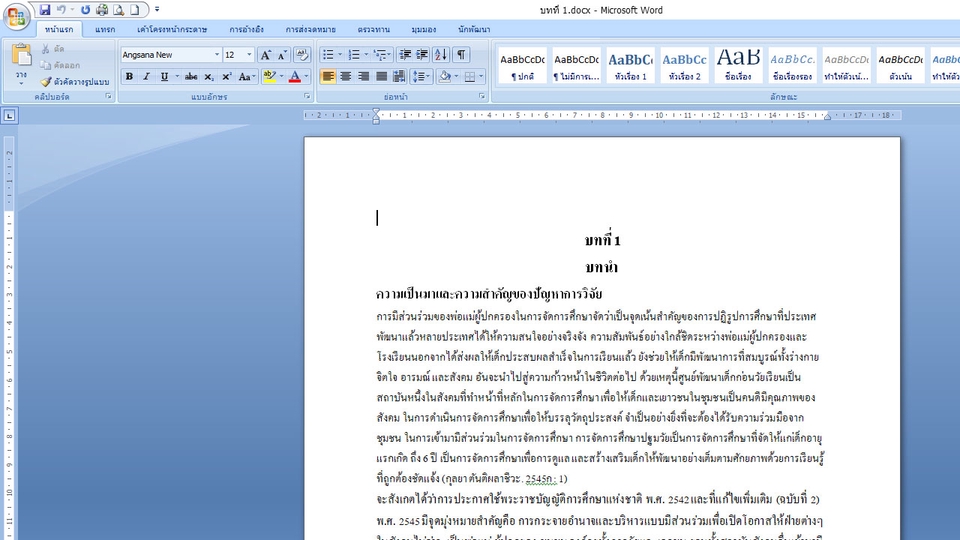This screenshot has height=540, width=960.
Task: Click the Quick Print icon
Action: point(102,10)
